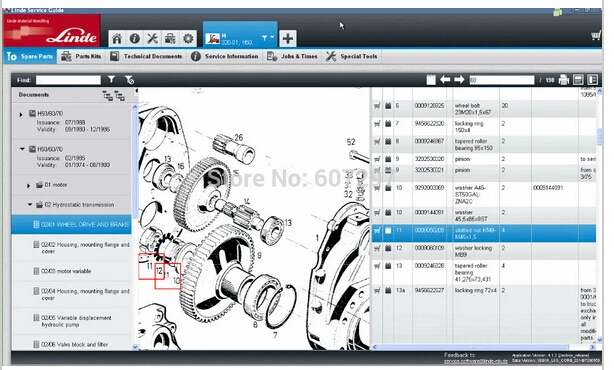614x370 pixels.
Task: Clear the filter with crossed funnel icon
Action: tap(129, 80)
